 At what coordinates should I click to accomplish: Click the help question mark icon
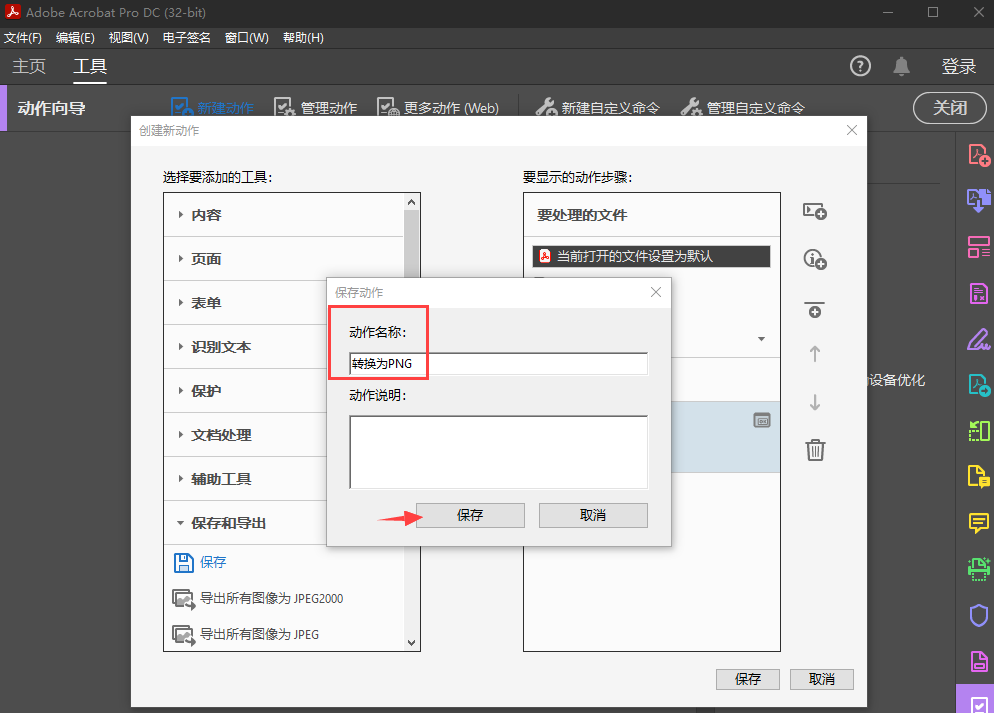point(860,67)
